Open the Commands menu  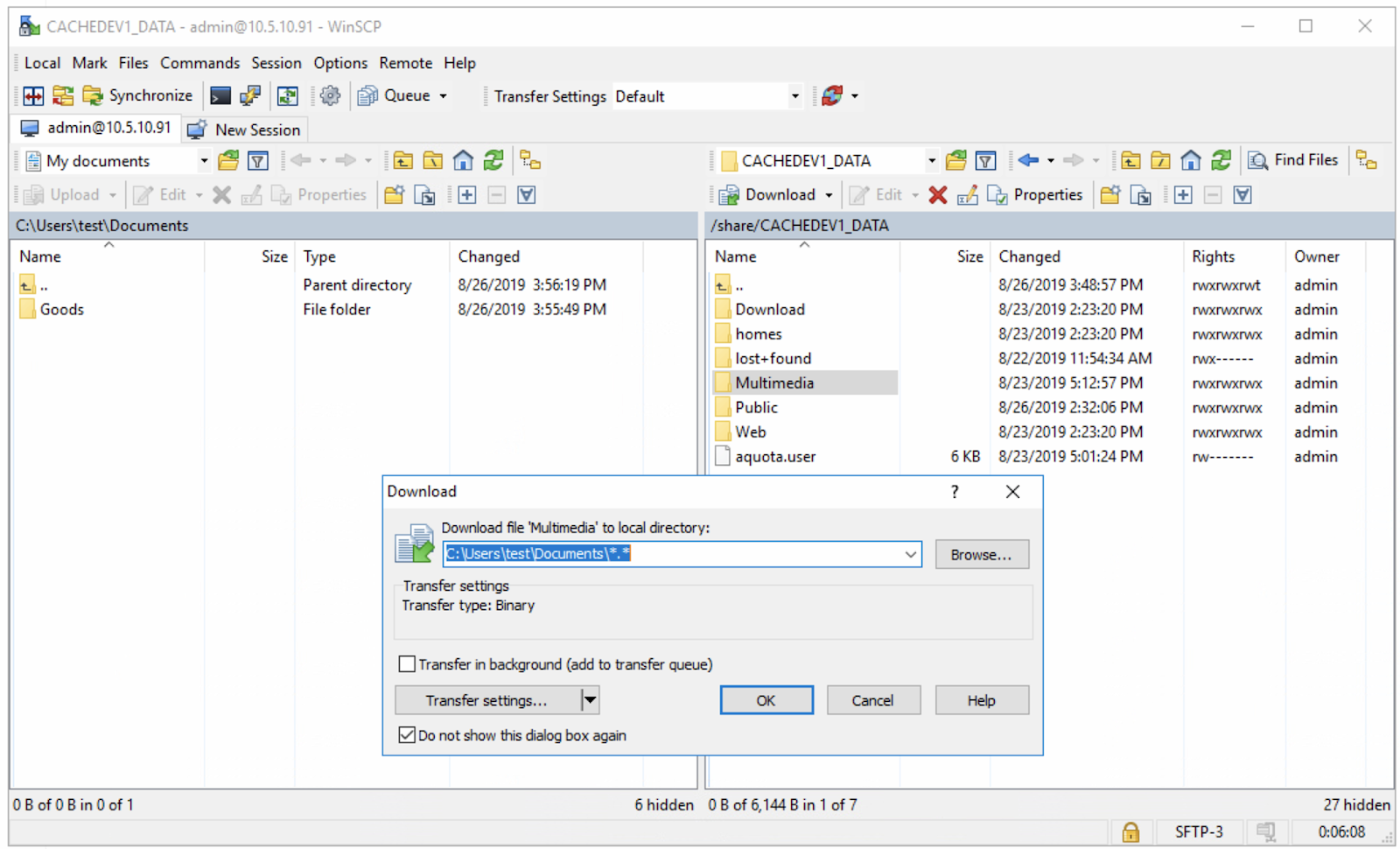[199, 63]
